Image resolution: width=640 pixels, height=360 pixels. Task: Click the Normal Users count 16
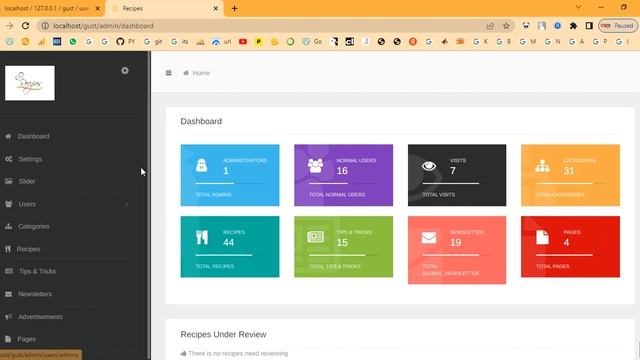(342, 171)
